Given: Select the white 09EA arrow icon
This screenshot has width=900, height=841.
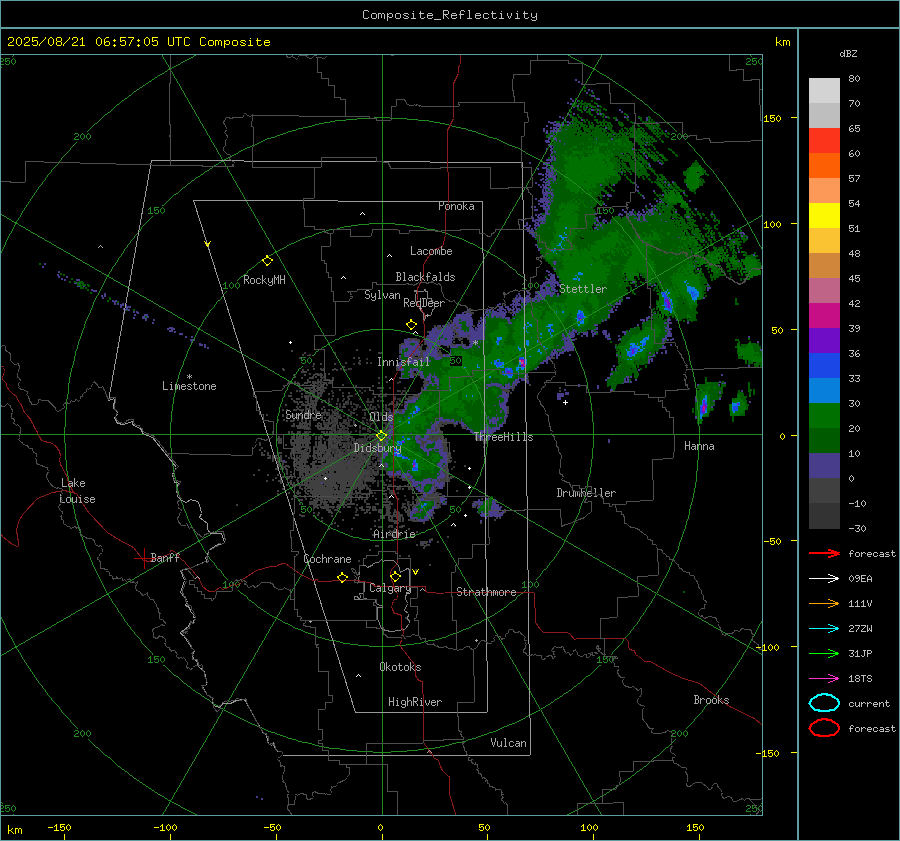Looking at the screenshot, I should (824, 578).
